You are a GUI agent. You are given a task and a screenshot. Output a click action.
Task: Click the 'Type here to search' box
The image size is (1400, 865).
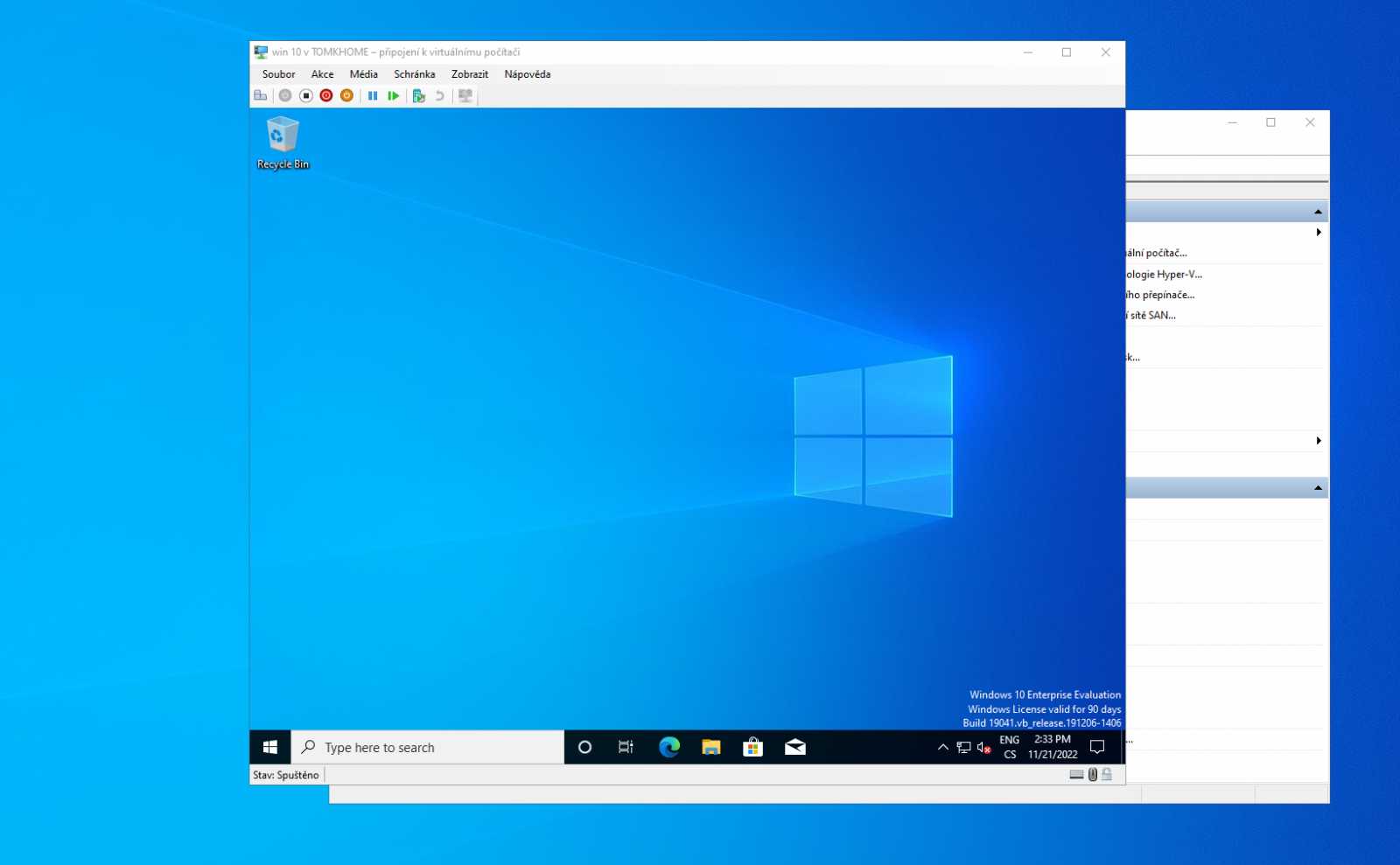(x=428, y=747)
